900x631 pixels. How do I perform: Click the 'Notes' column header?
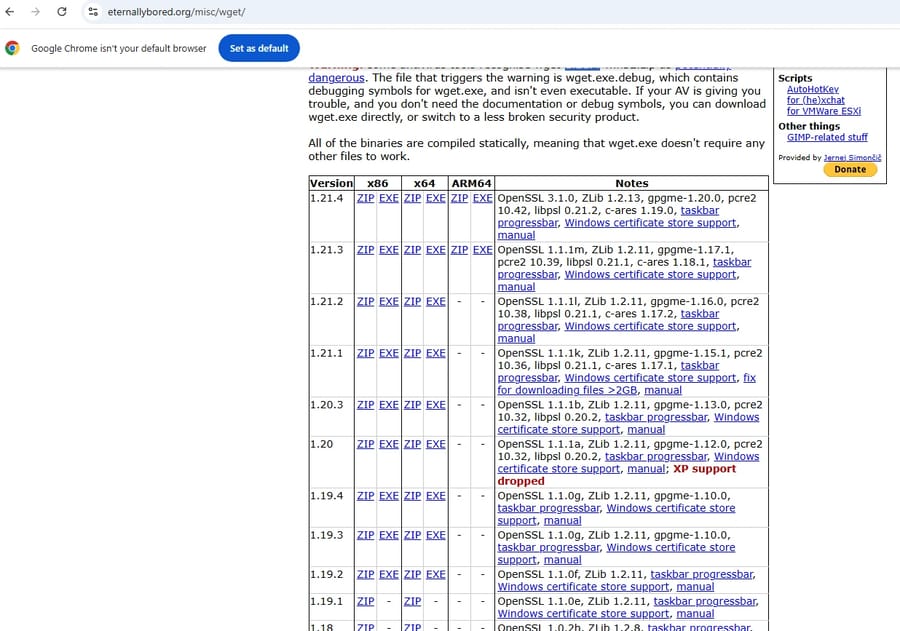tap(631, 183)
